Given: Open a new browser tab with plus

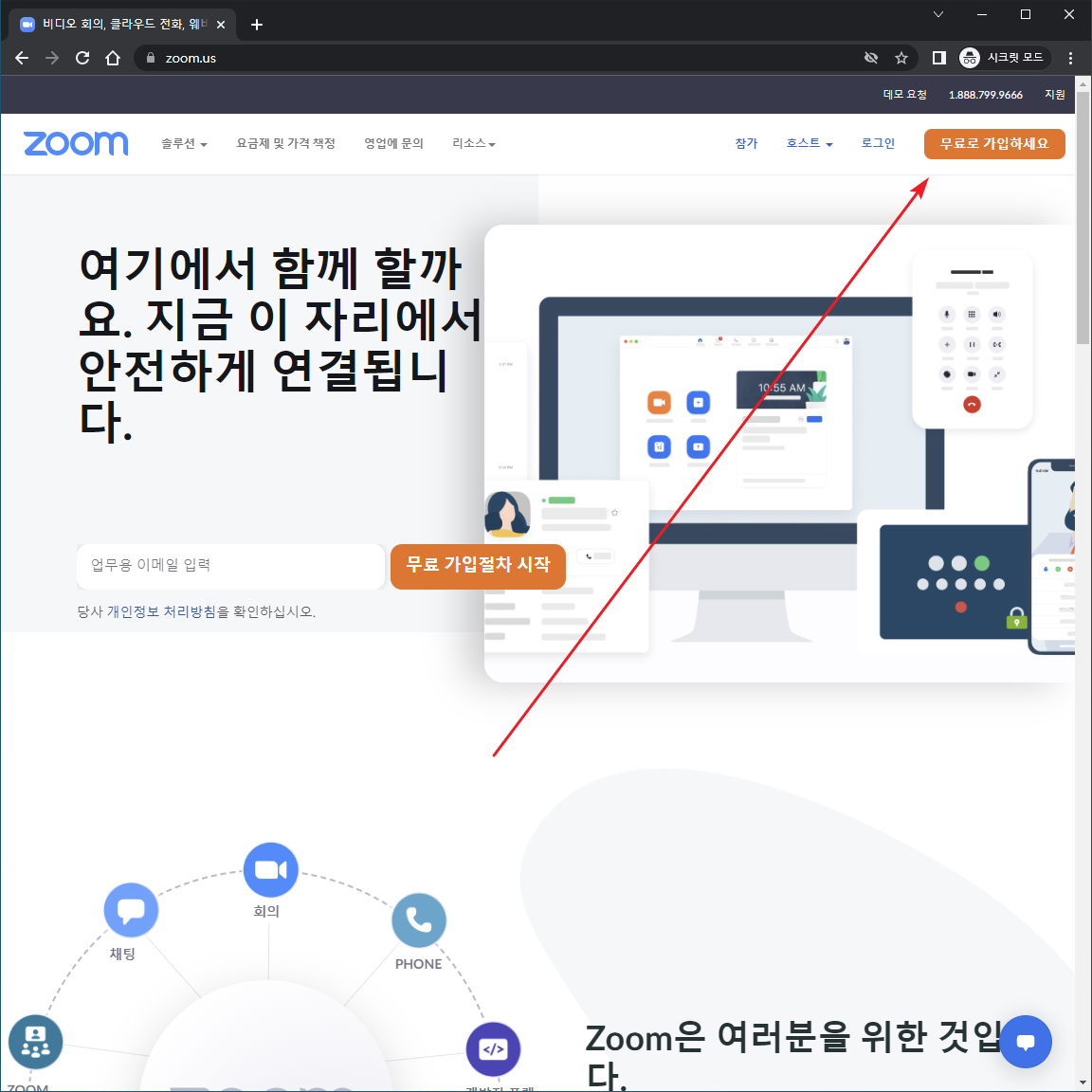Looking at the screenshot, I should point(256,25).
